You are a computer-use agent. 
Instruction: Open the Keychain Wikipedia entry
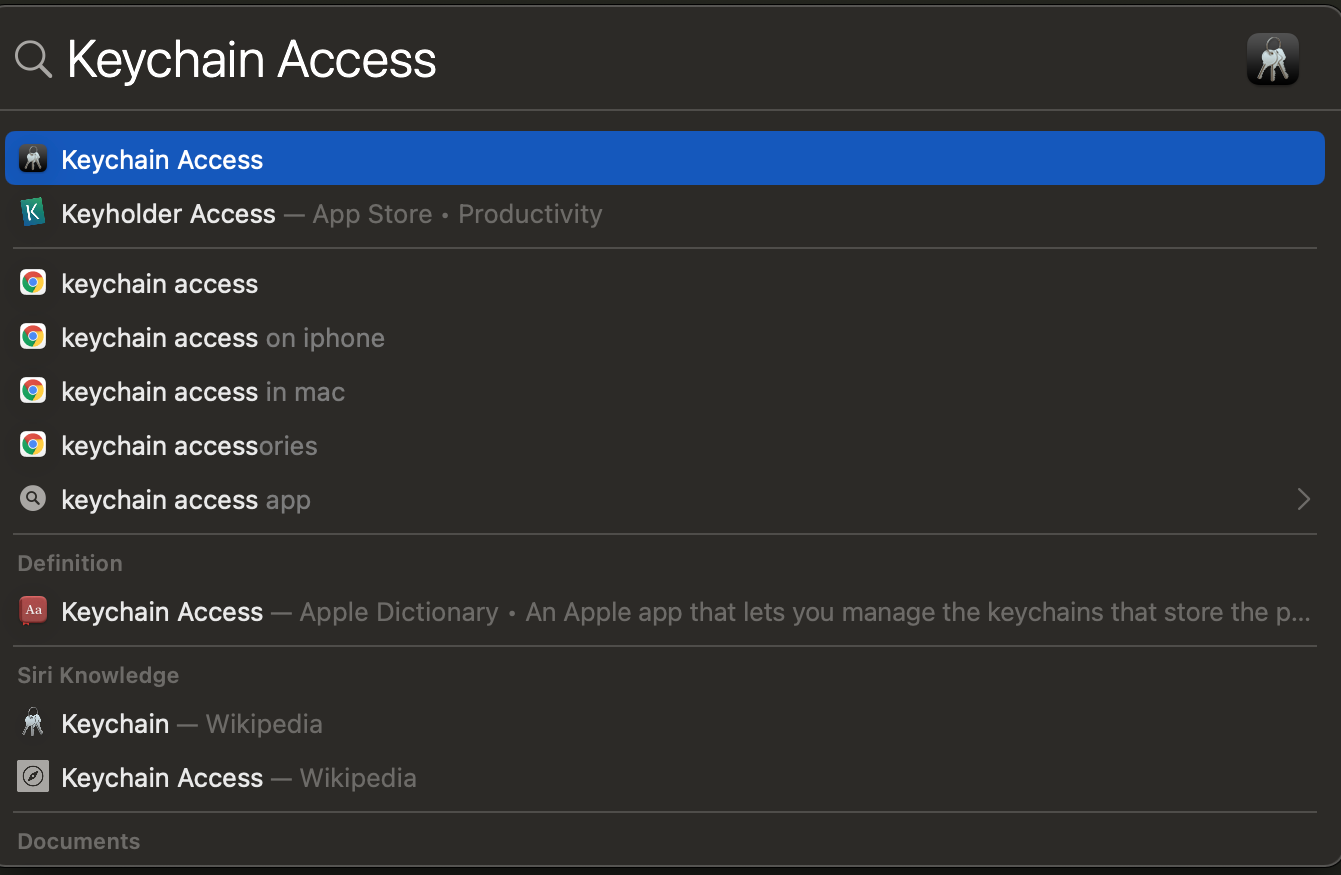pyautogui.click(x=665, y=723)
